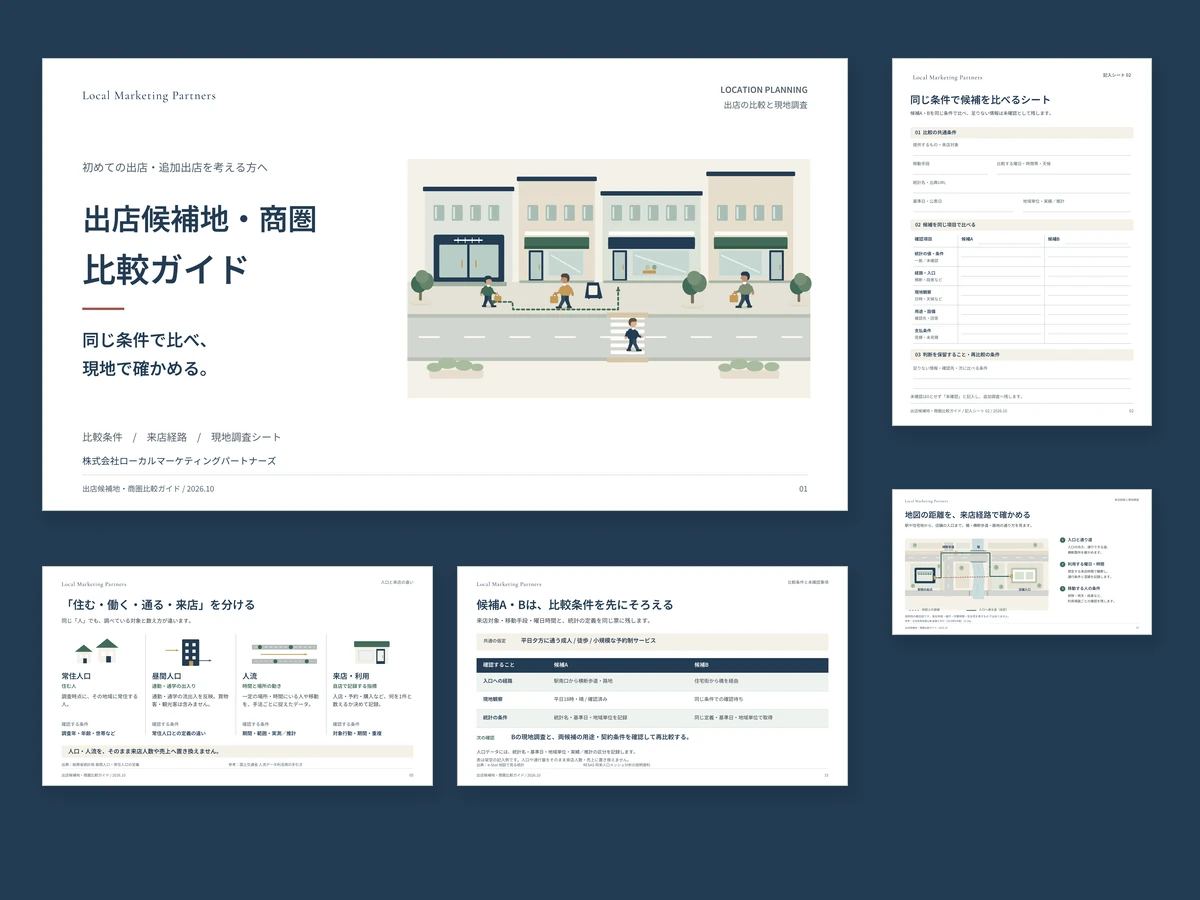Click the 統計の条件 row label in comparison table
The width and height of the screenshot is (1200, 900).
[498, 718]
